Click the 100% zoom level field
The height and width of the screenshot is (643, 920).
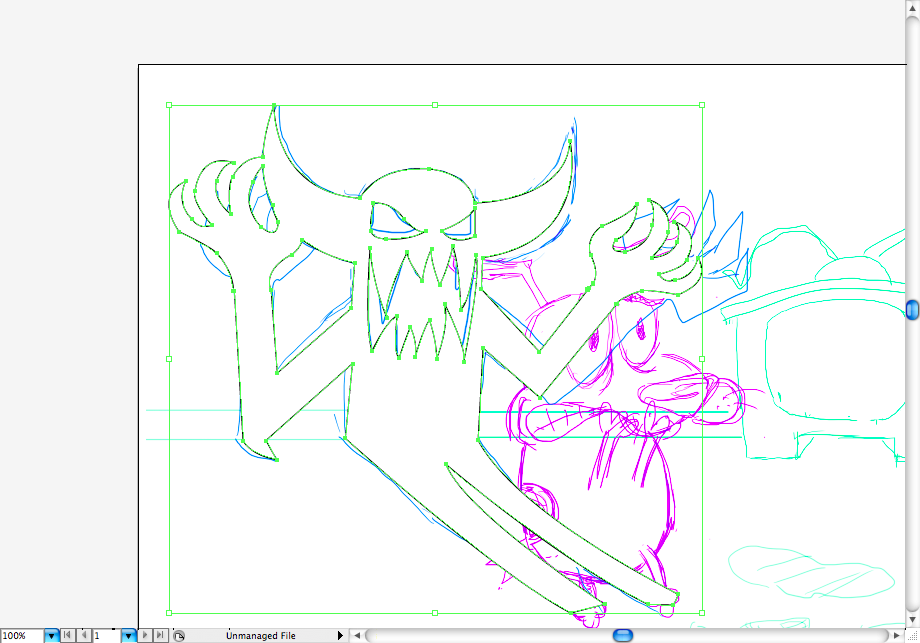(22, 635)
